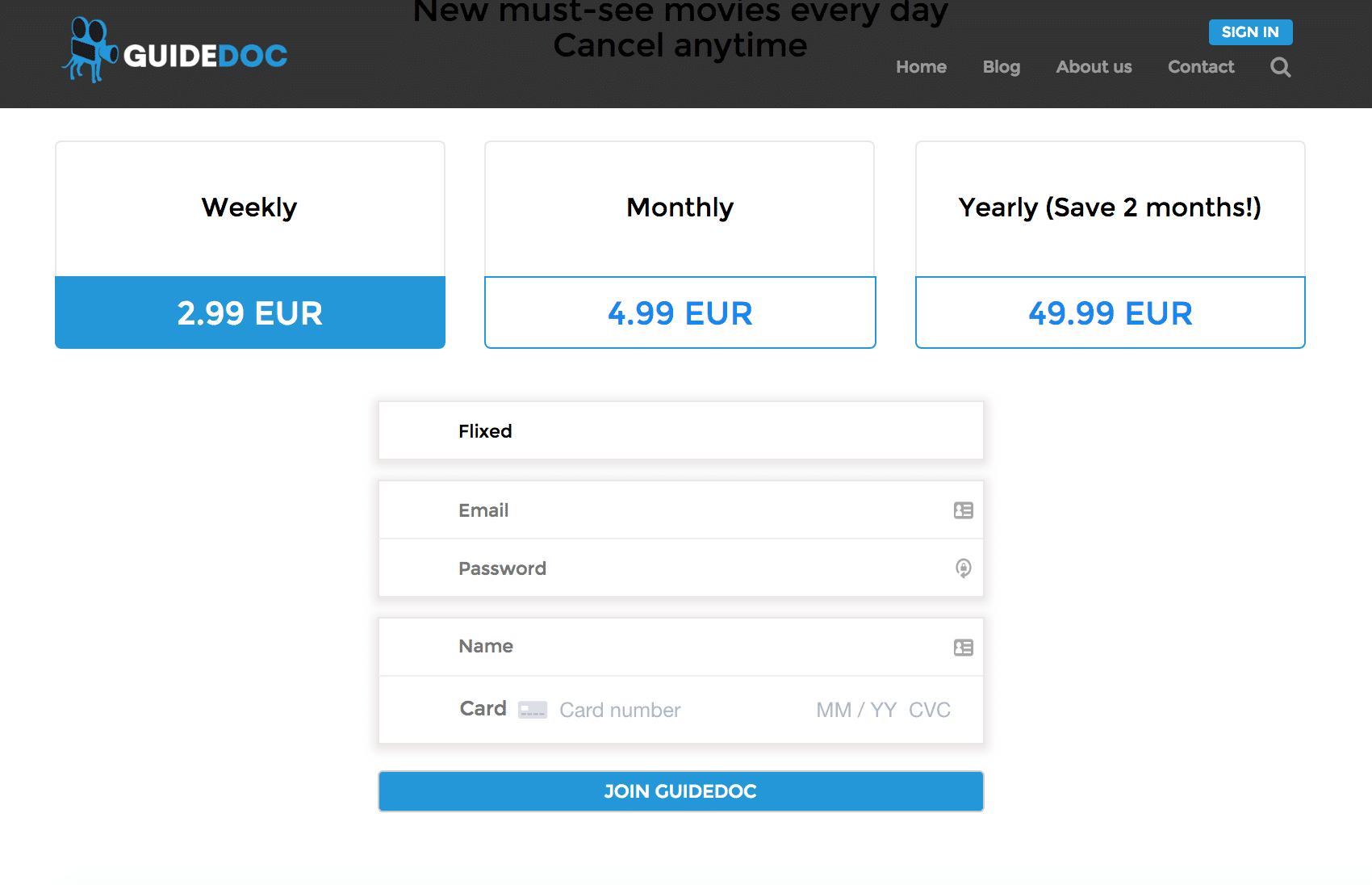Click the SIGN IN button
The image size is (1372, 885).
tap(1250, 32)
